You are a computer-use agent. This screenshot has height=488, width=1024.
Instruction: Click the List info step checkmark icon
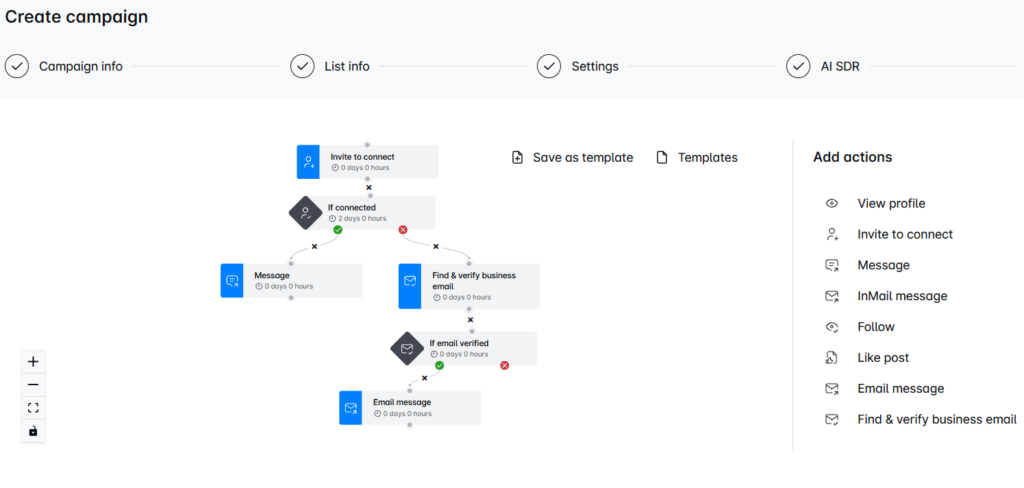point(302,66)
